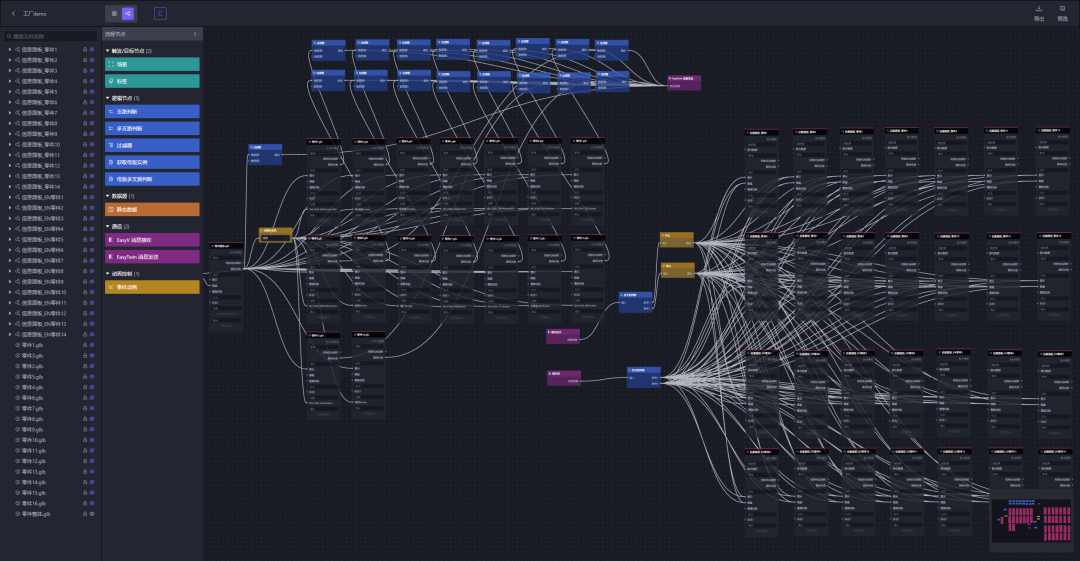Click the component name search field
The height and width of the screenshot is (561, 1080).
point(50,36)
